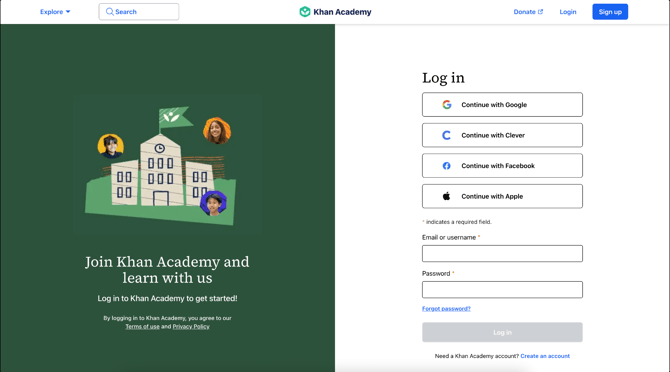Screen dimensions: 670x372
Task: Click the Forgot password? link
Action: [446, 308]
